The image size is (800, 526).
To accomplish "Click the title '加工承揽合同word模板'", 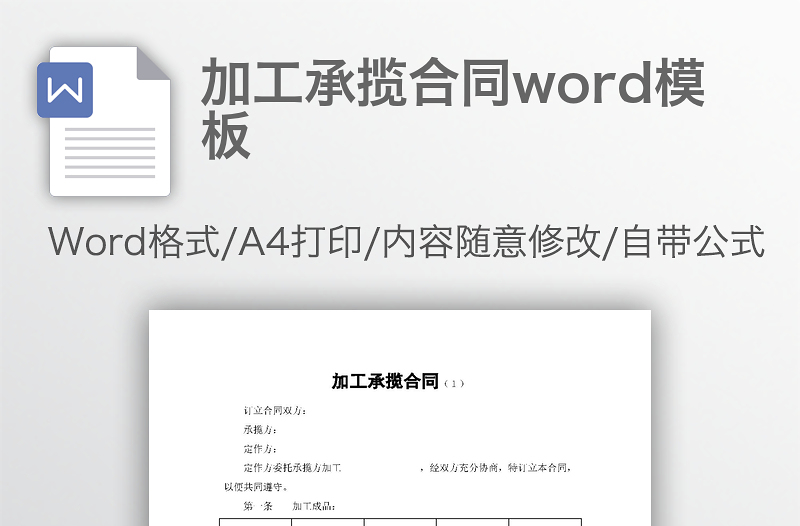I will coord(453,109).
